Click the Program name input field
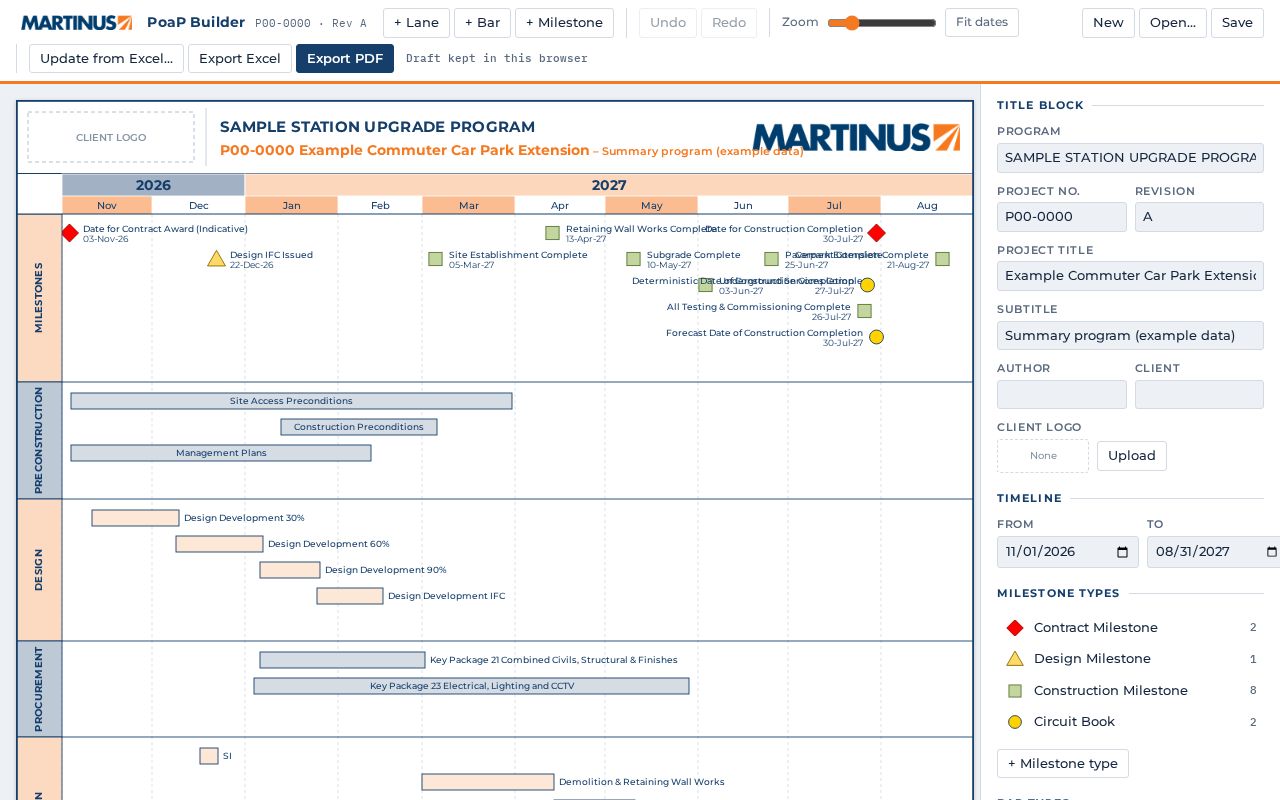The height and width of the screenshot is (800, 1280). click(x=1130, y=158)
